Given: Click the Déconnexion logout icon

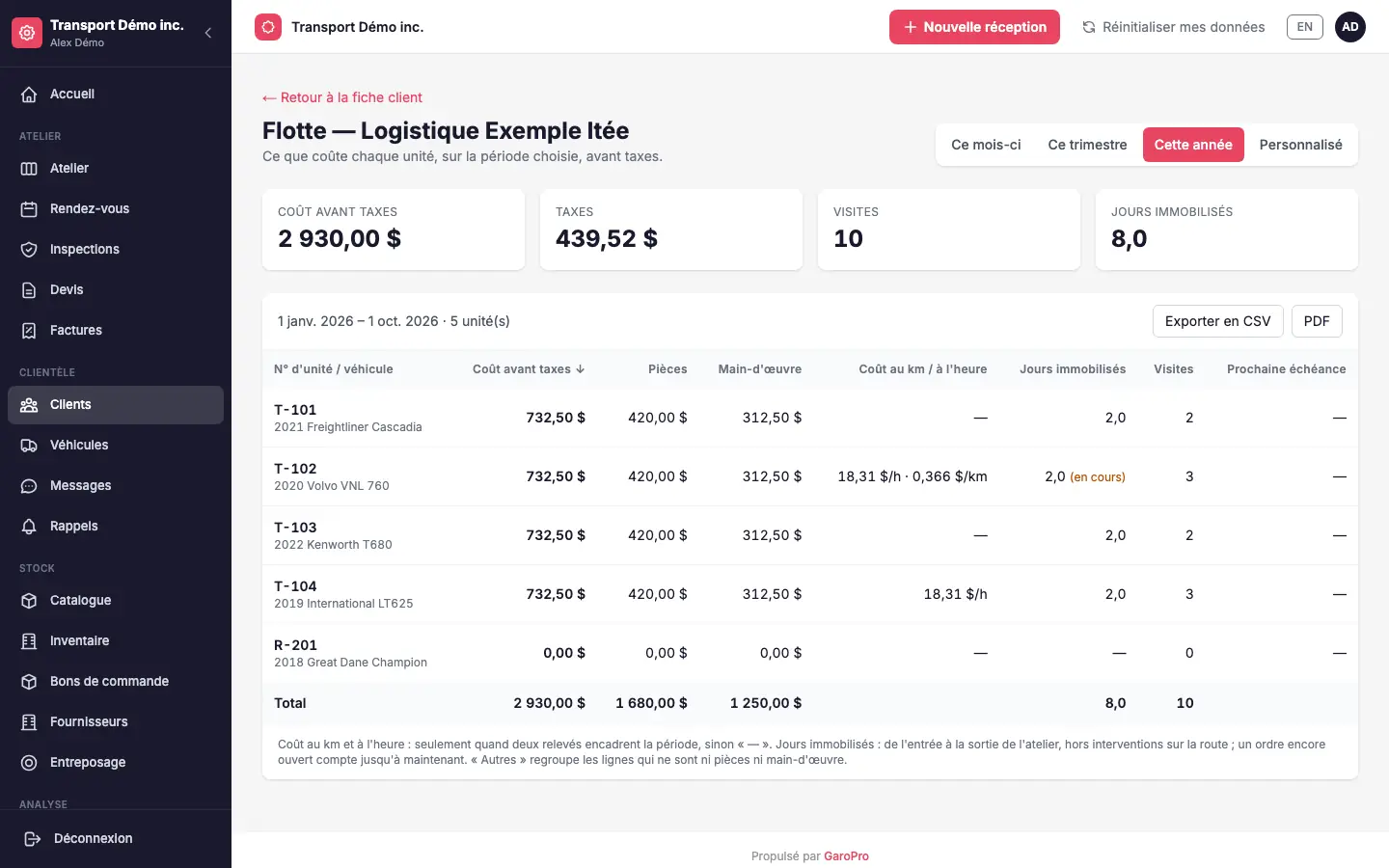Looking at the screenshot, I should coord(33,839).
